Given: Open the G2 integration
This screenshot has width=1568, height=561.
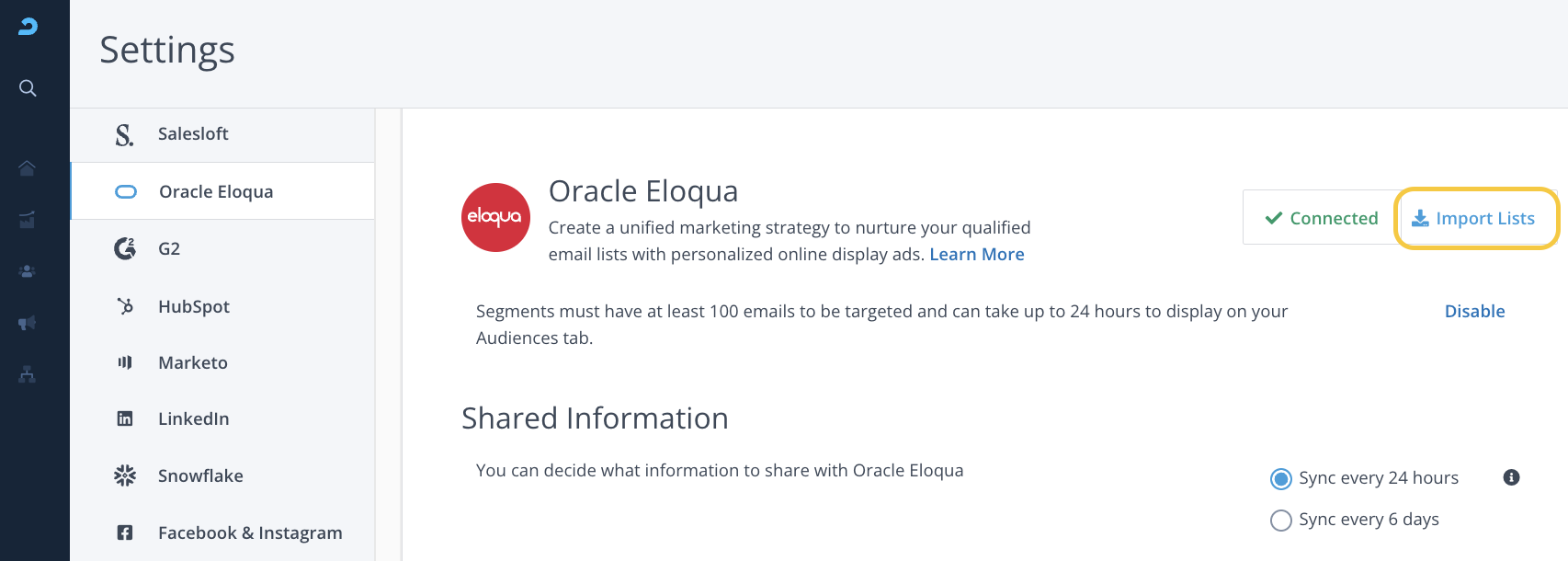Looking at the screenshot, I should click(169, 248).
